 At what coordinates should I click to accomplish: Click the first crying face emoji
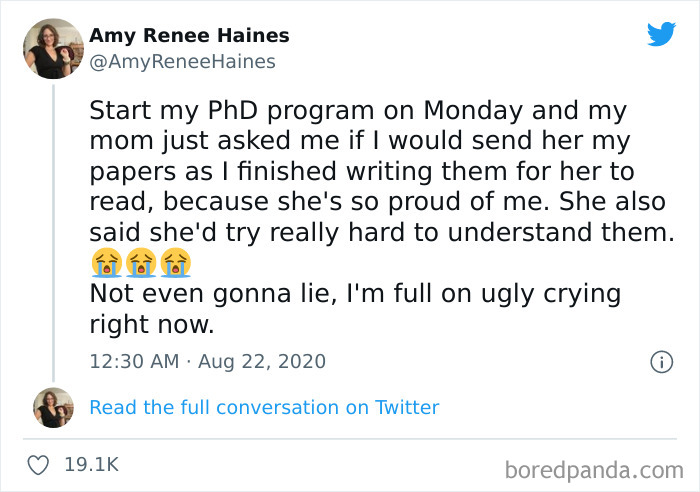106,263
